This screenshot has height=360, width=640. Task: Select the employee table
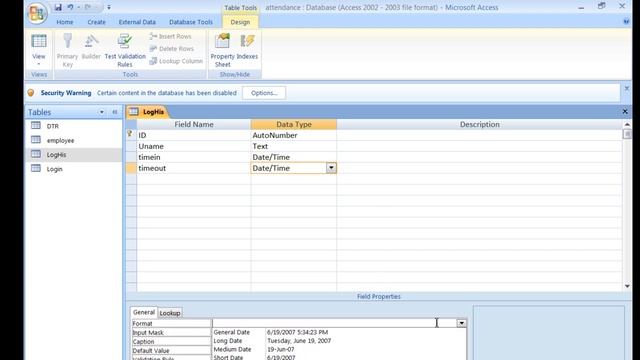pos(73,140)
